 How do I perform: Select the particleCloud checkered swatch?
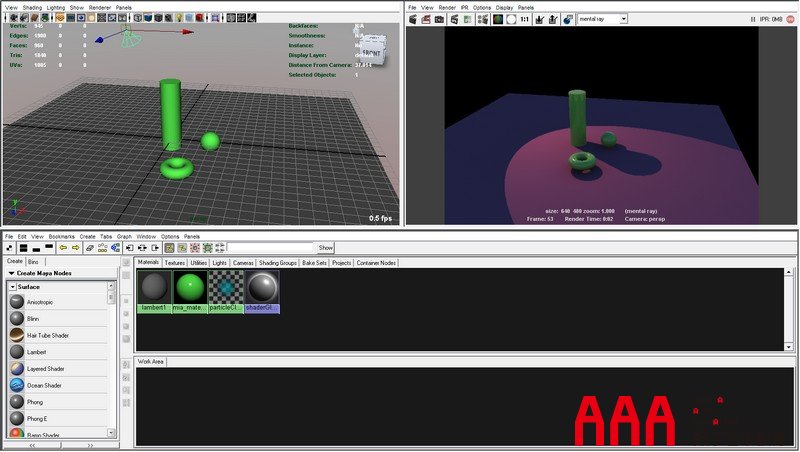[x=226, y=291]
